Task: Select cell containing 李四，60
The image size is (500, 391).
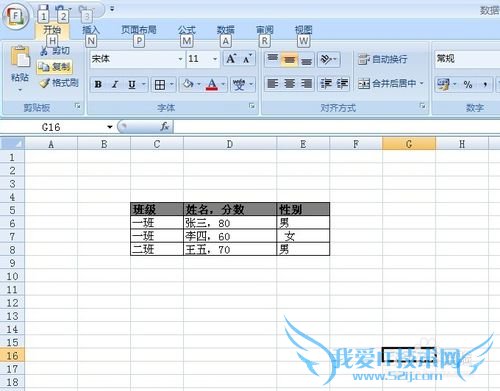Action: (x=230, y=236)
